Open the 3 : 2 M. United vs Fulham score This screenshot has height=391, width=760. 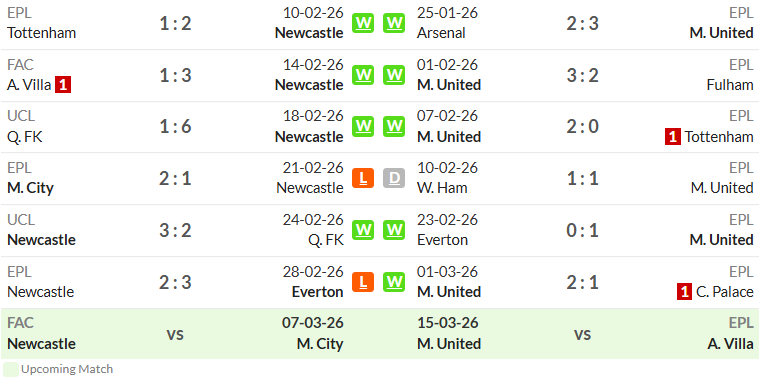(583, 75)
